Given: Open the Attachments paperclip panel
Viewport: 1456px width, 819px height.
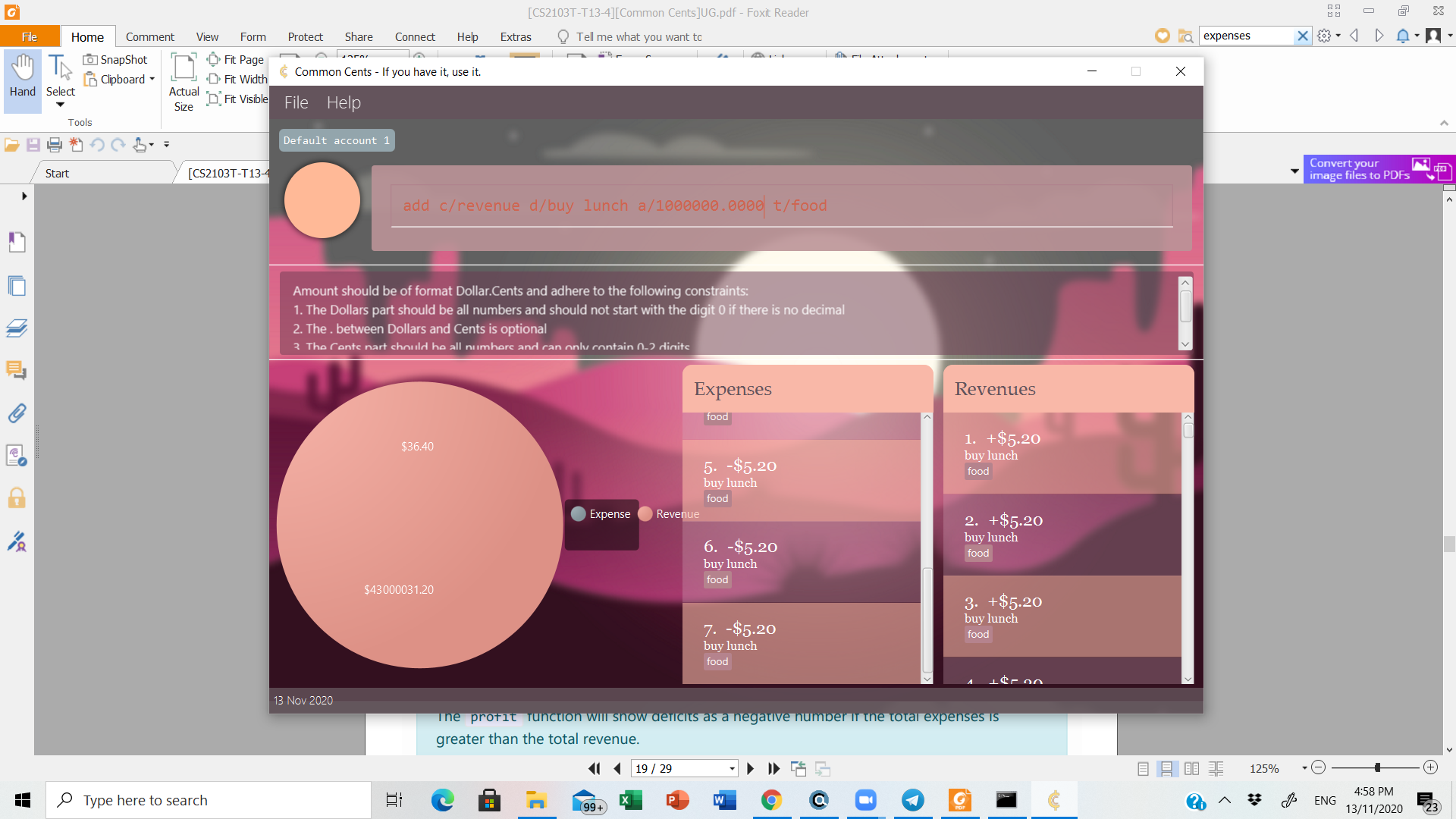Looking at the screenshot, I should [x=17, y=413].
